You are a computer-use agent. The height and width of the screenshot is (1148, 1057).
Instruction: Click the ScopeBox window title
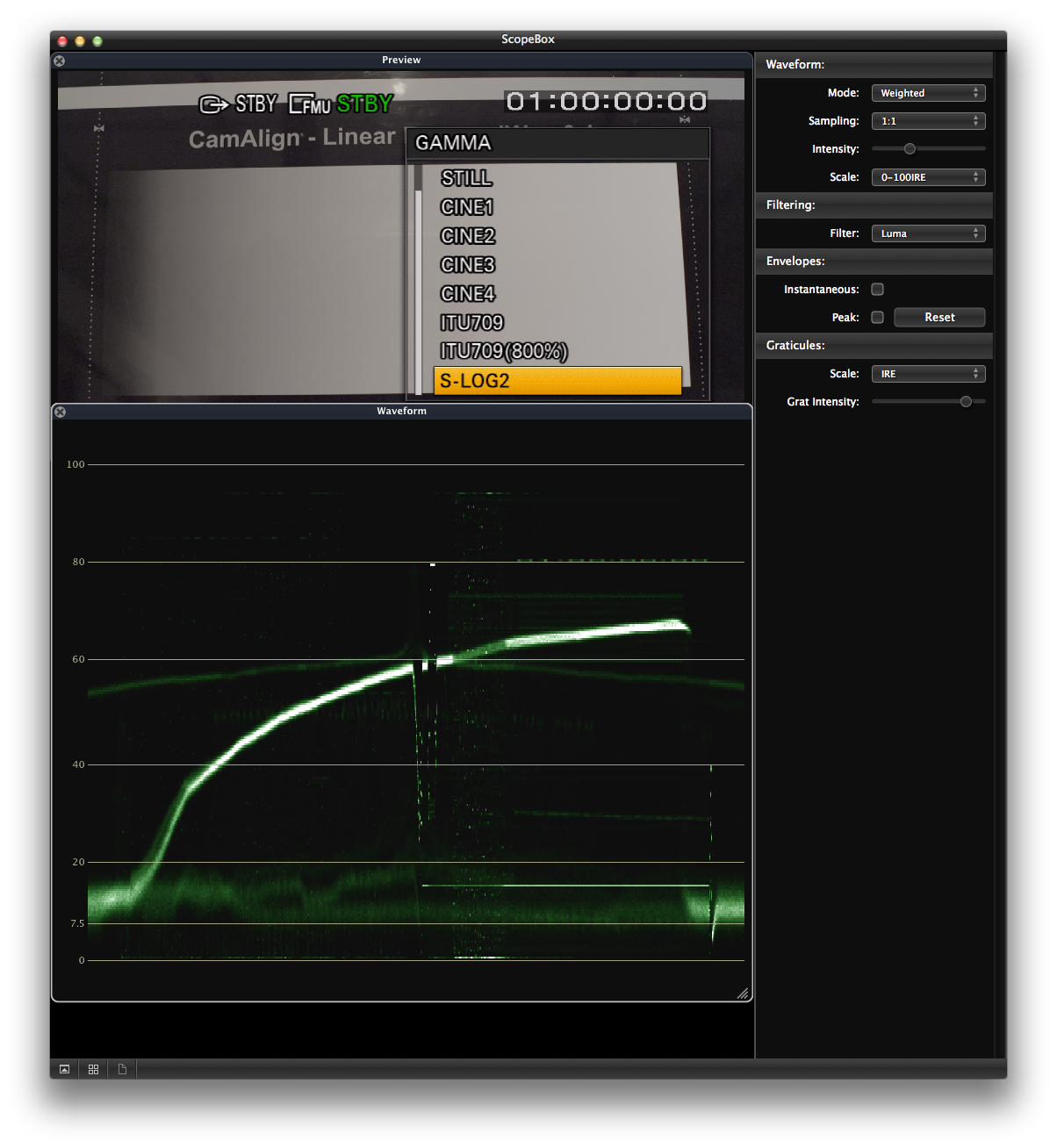528,39
